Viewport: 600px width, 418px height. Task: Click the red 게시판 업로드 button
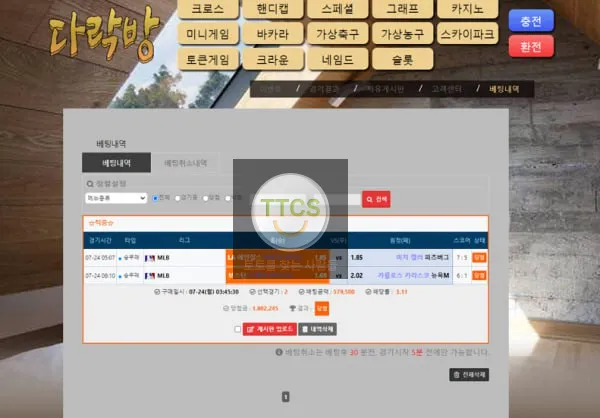click(270, 329)
